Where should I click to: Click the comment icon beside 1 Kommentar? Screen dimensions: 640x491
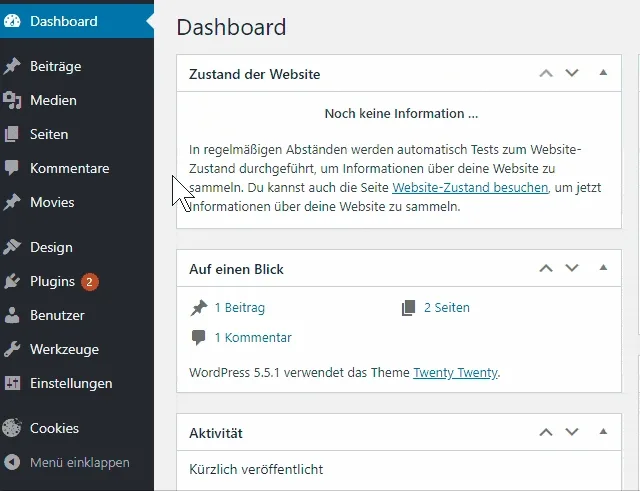(198, 338)
